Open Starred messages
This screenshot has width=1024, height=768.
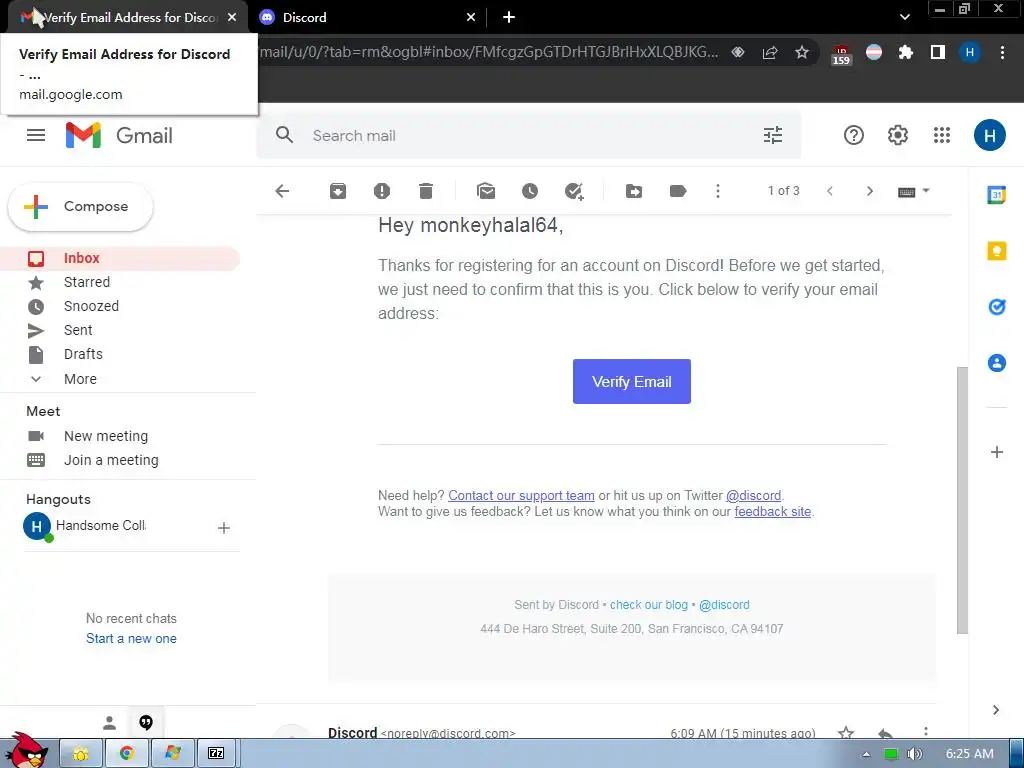pos(87,282)
